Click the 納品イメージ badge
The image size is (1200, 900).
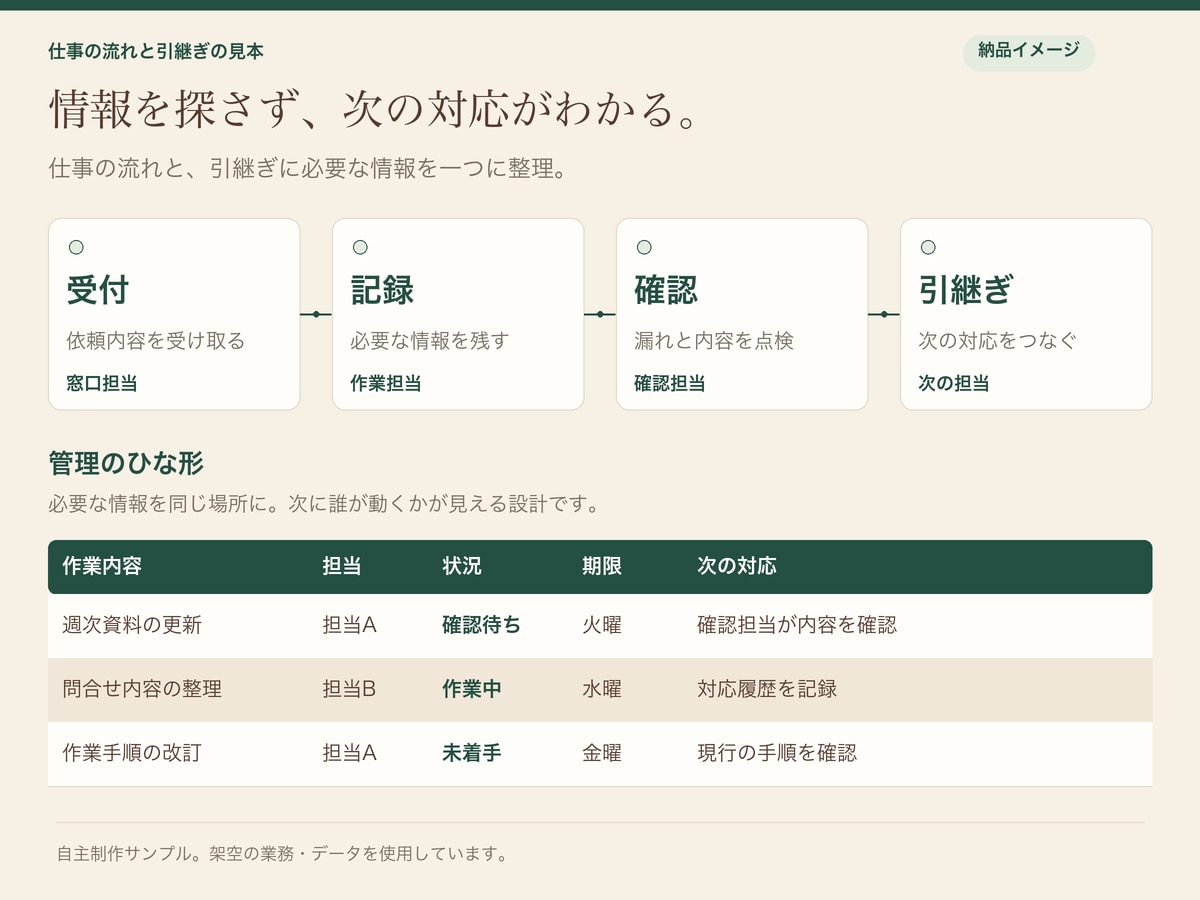1029,51
